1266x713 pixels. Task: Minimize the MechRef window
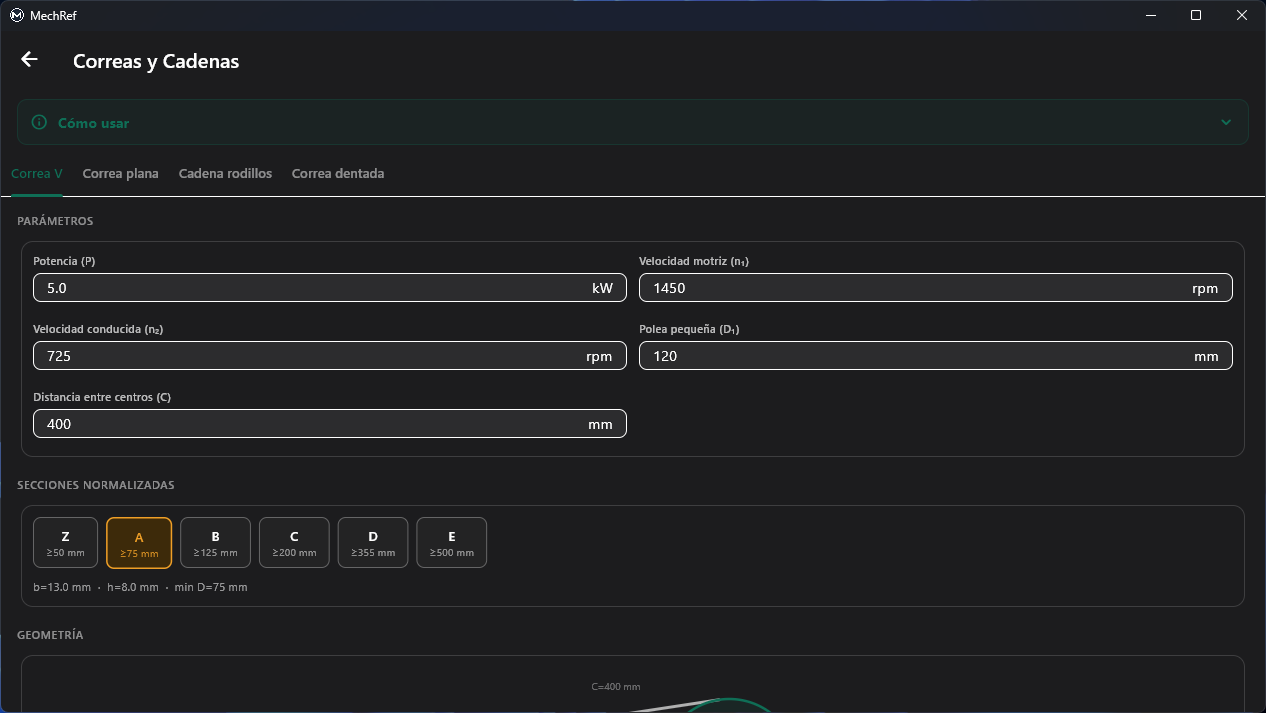point(1150,15)
